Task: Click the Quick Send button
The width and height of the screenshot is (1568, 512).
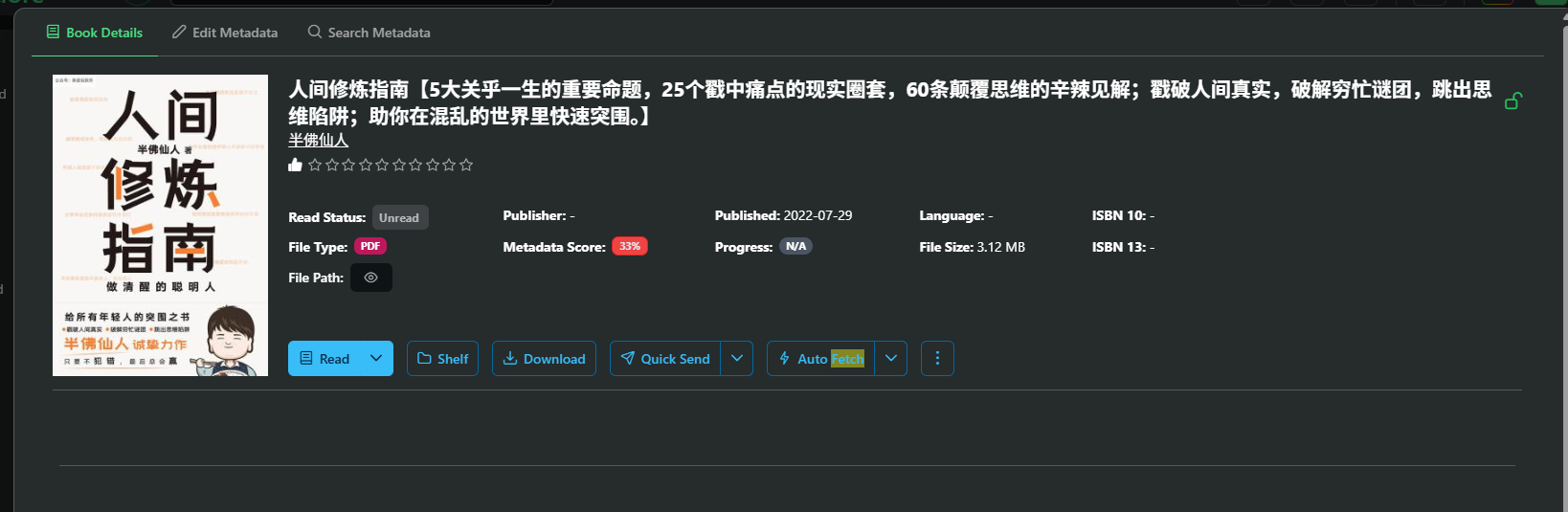Action: point(665,359)
